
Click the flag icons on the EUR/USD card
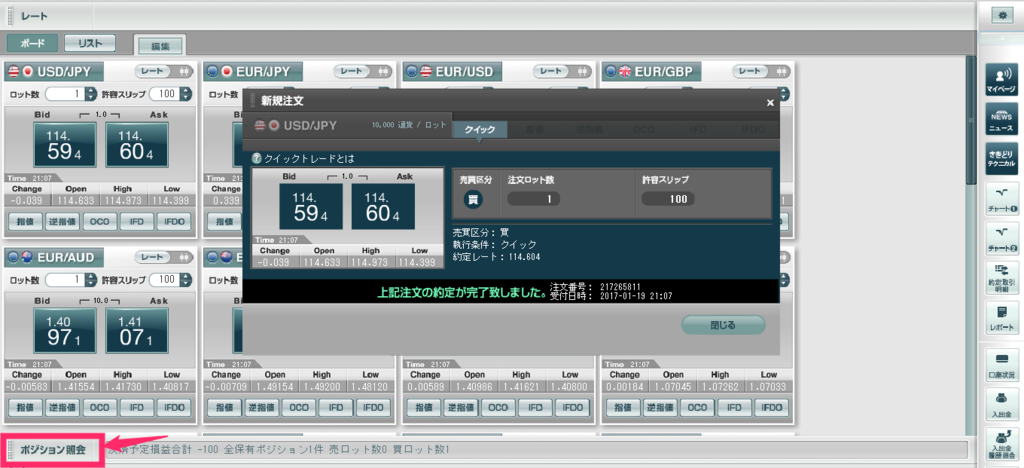tap(418, 71)
